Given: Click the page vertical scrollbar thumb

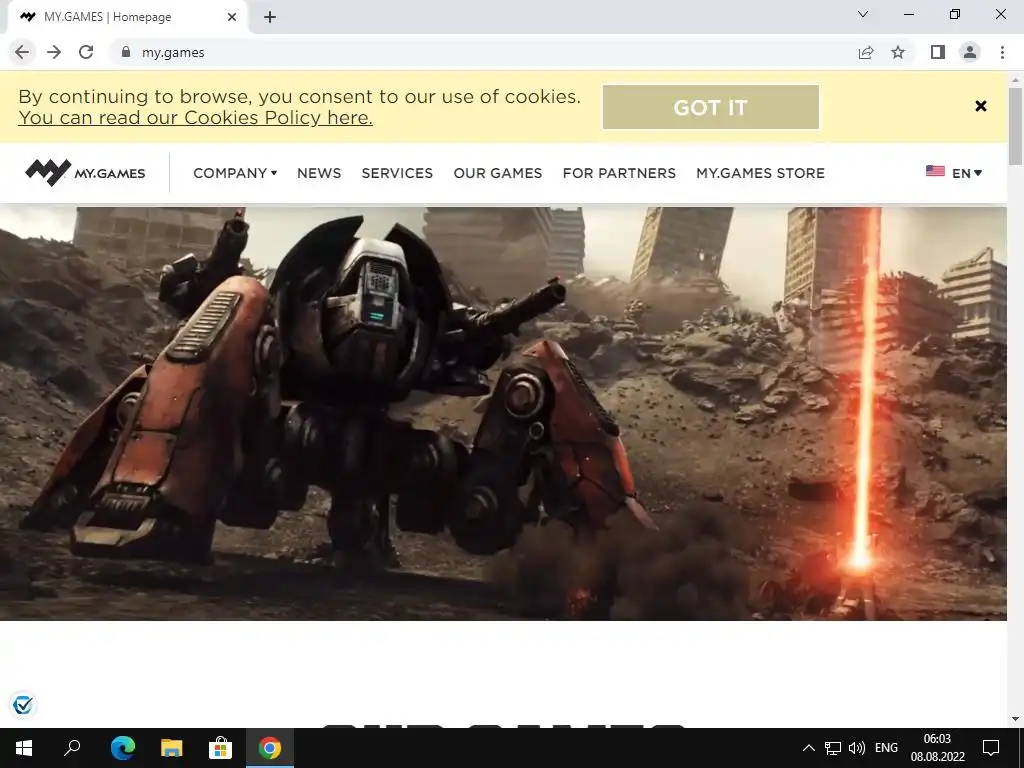Looking at the screenshot, I should 1015,125.
